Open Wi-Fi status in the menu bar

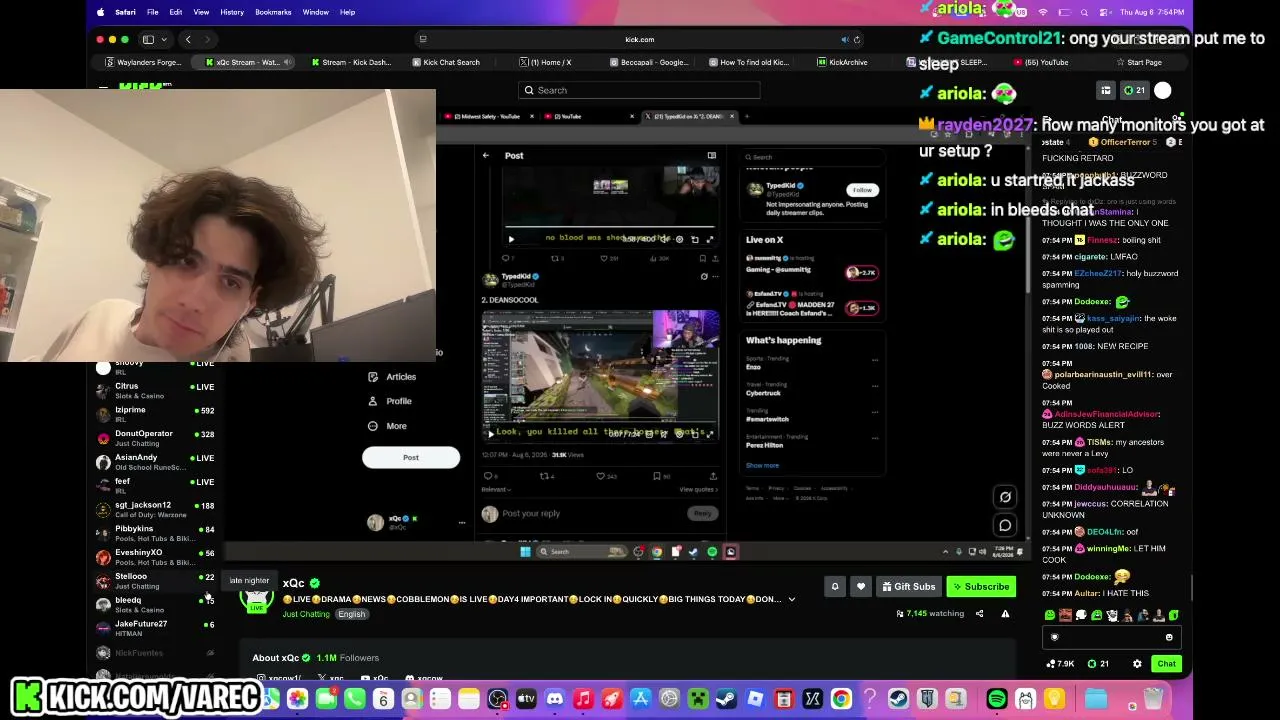point(1043,12)
